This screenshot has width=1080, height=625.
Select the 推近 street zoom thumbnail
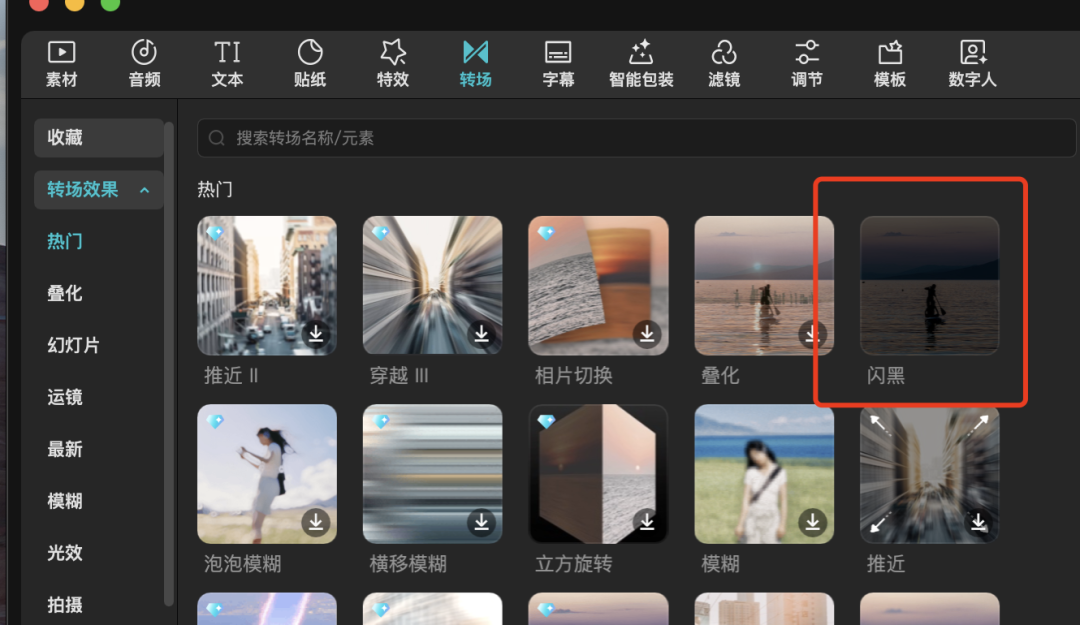[x=929, y=474]
